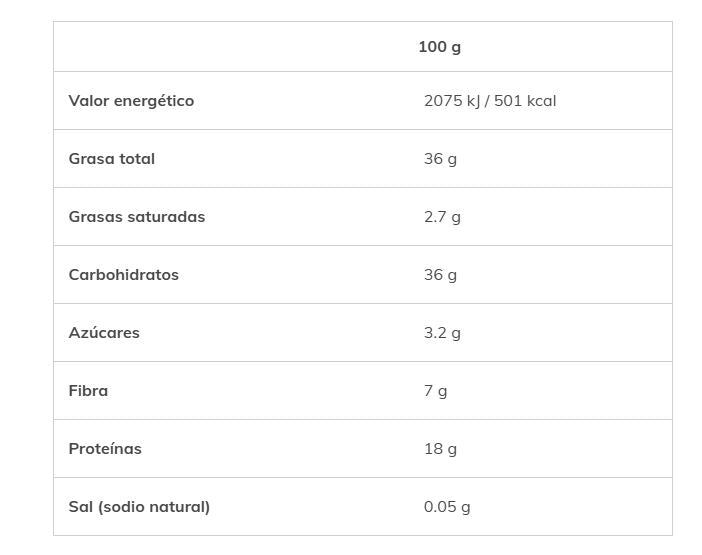Select the "Grasas saturadas" label
702x555 pixels.
coord(136,217)
